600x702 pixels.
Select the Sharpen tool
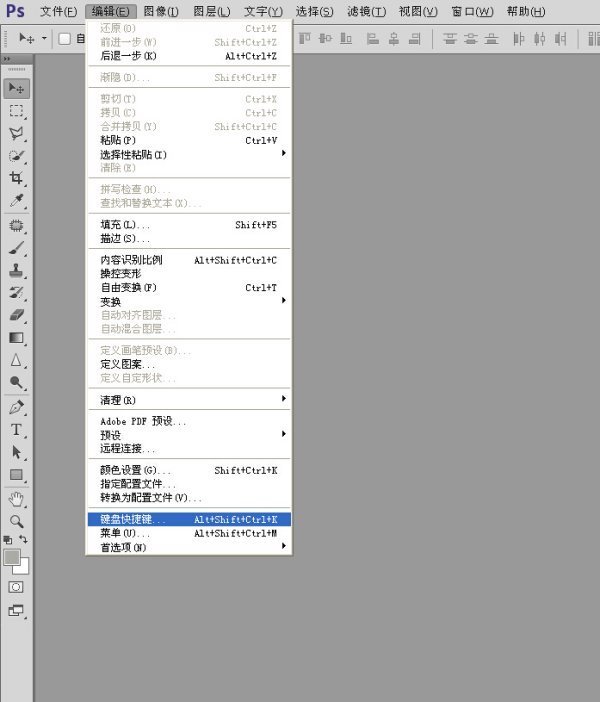click(17, 360)
